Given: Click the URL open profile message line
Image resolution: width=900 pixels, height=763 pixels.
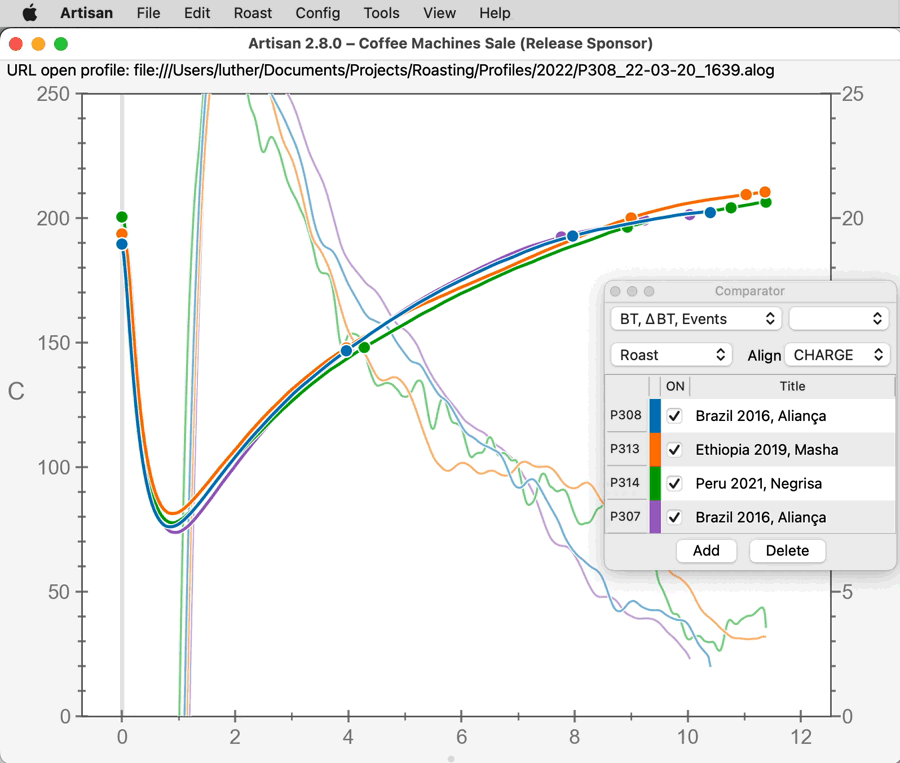Looking at the screenshot, I should [390, 70].
